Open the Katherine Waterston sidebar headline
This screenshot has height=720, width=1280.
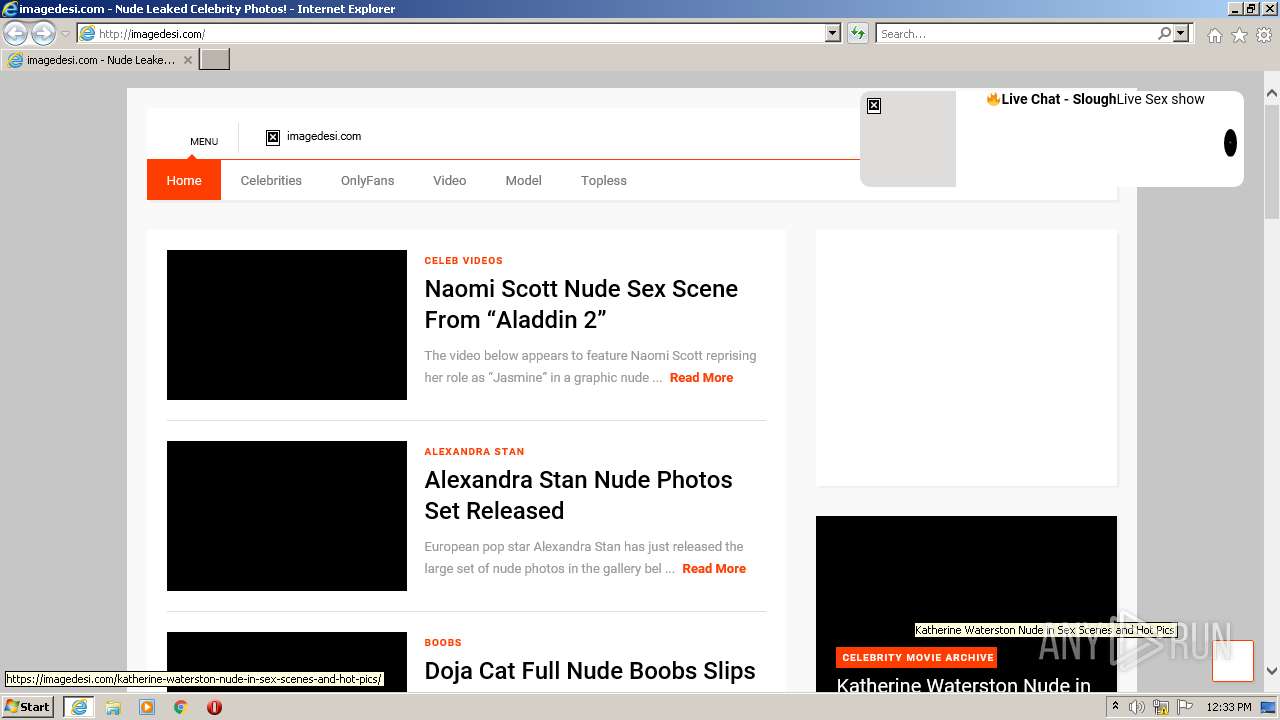tap(963, 685)
